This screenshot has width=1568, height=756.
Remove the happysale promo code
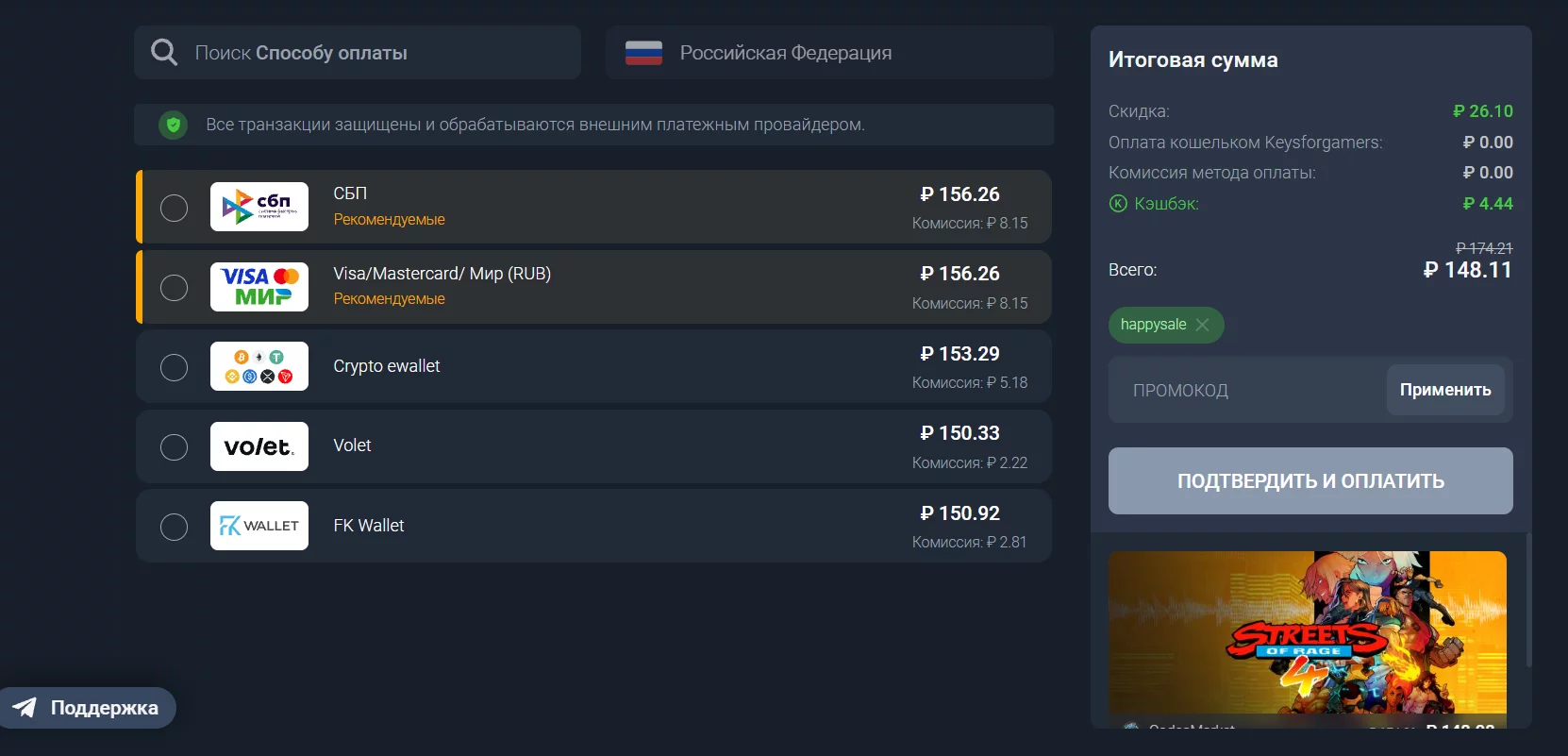1202,325
